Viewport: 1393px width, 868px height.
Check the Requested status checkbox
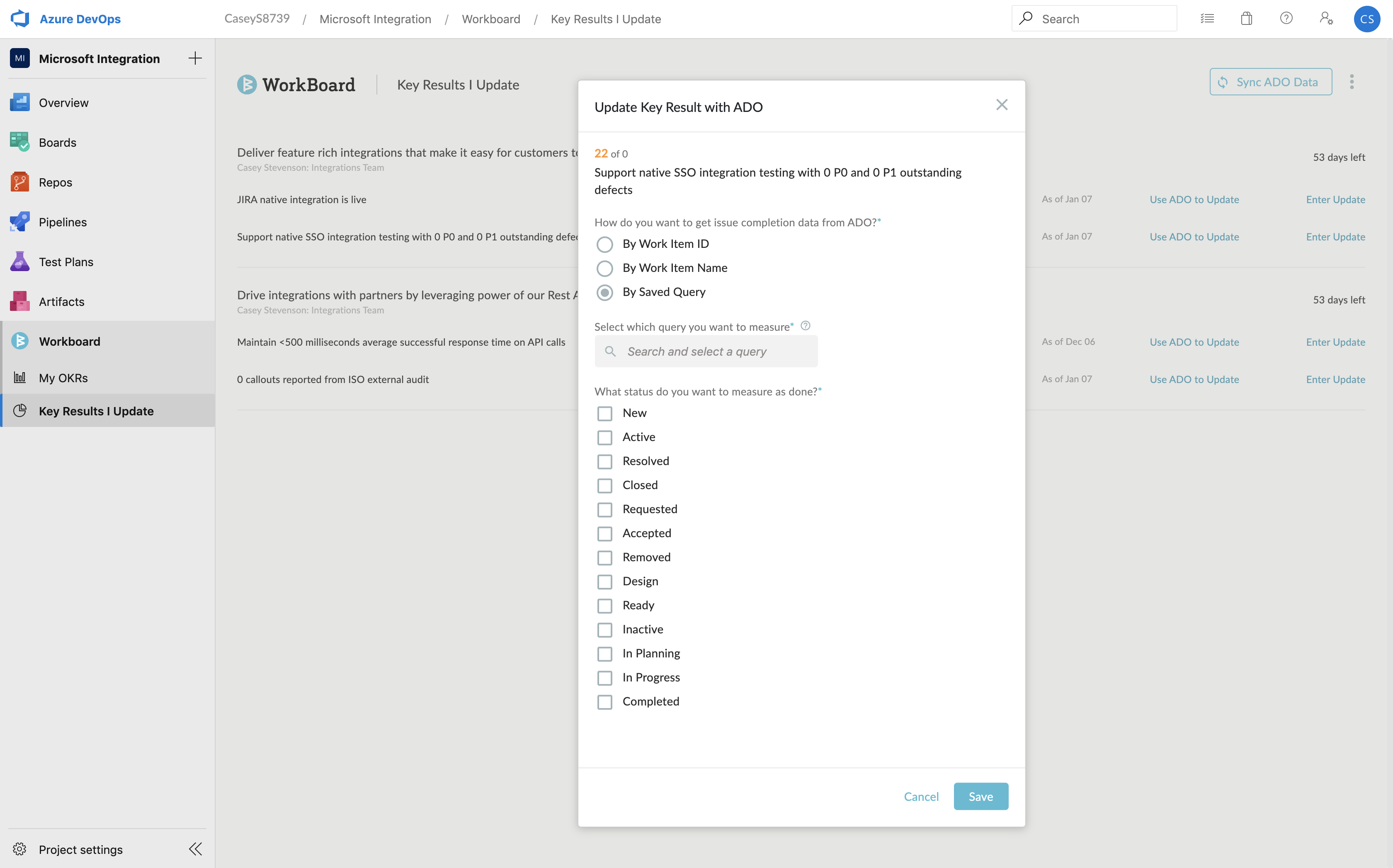pyautogui.click(x=604, y=510)
